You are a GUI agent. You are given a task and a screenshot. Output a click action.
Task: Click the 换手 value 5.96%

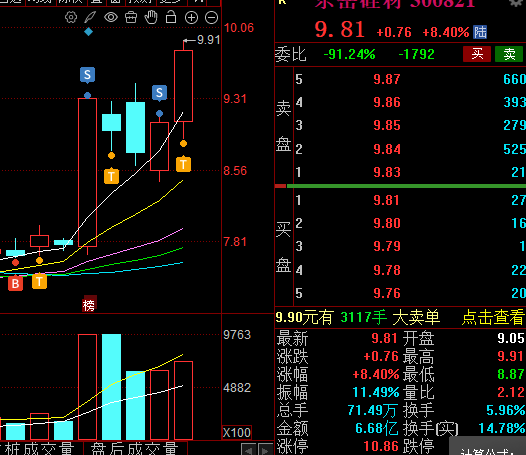point(506,410)
